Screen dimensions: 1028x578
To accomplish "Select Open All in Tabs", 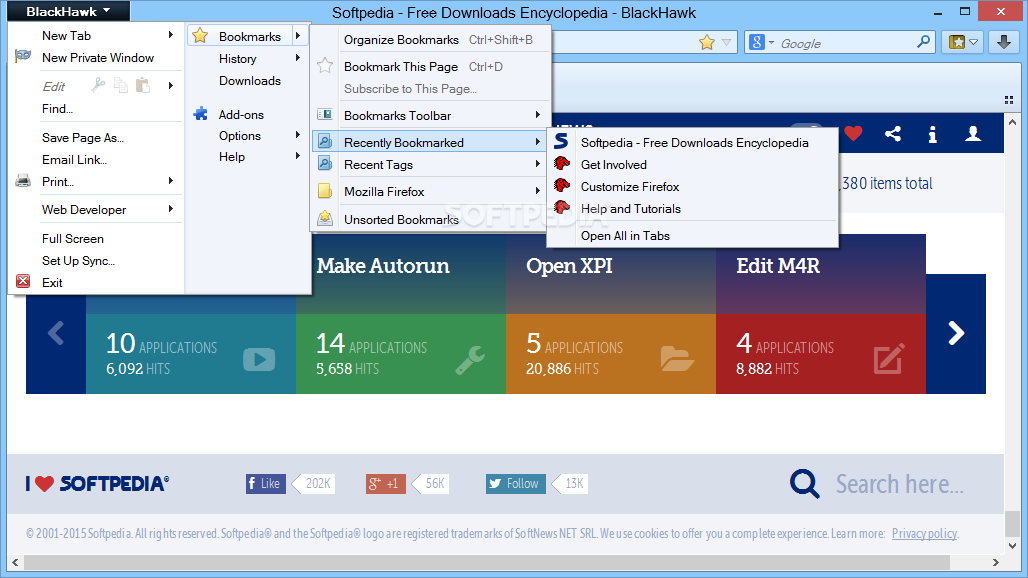I will point(625,236).
